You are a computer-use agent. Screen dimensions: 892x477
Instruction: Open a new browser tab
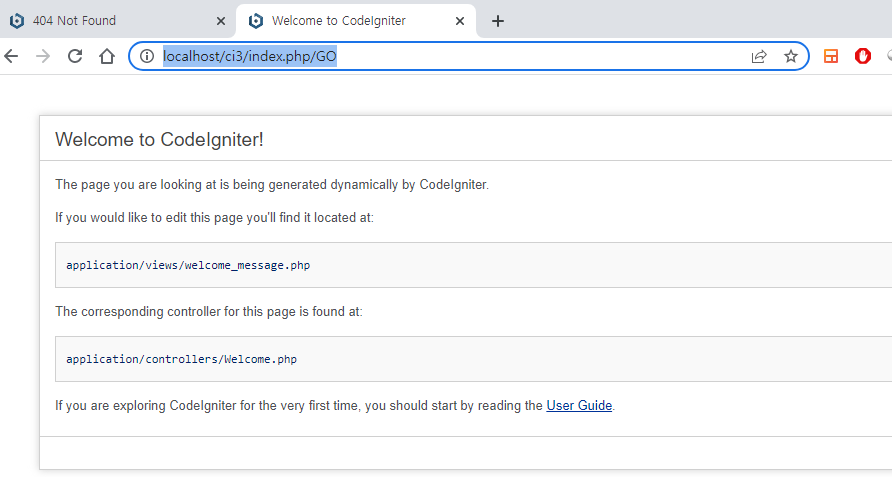pos(498,21)
